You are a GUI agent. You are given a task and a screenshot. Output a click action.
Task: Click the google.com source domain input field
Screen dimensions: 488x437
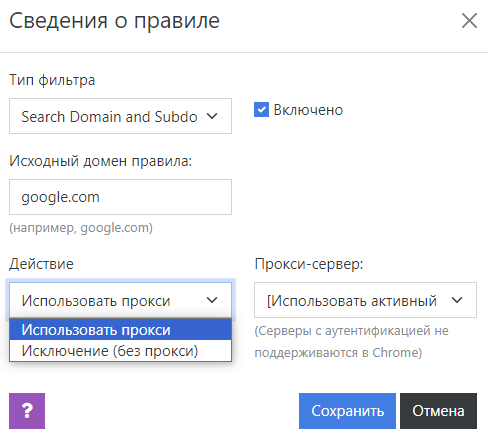click(x=120, y=197)
